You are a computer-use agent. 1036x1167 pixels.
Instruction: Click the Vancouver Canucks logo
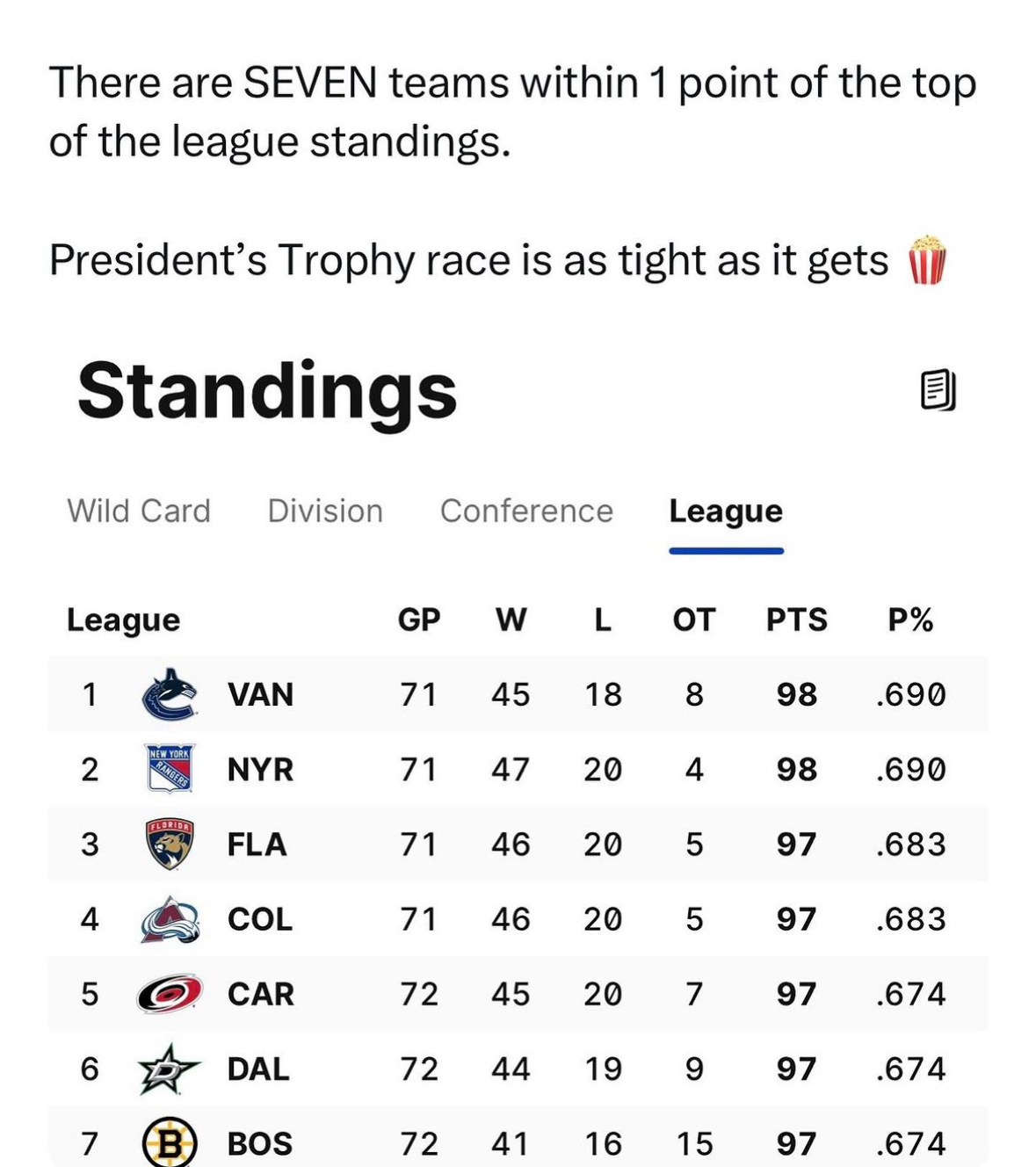[x=169, y=694]
